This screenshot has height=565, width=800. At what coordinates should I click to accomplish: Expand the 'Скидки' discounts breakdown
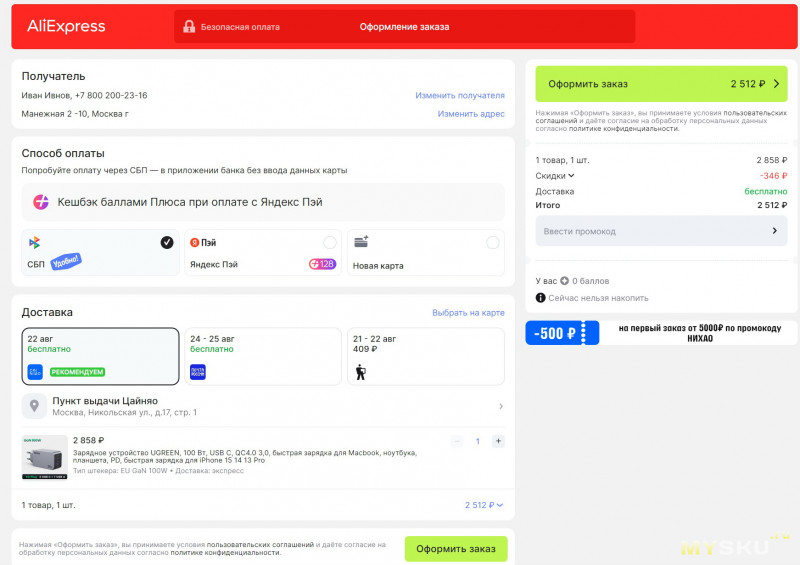click(555, 176)
